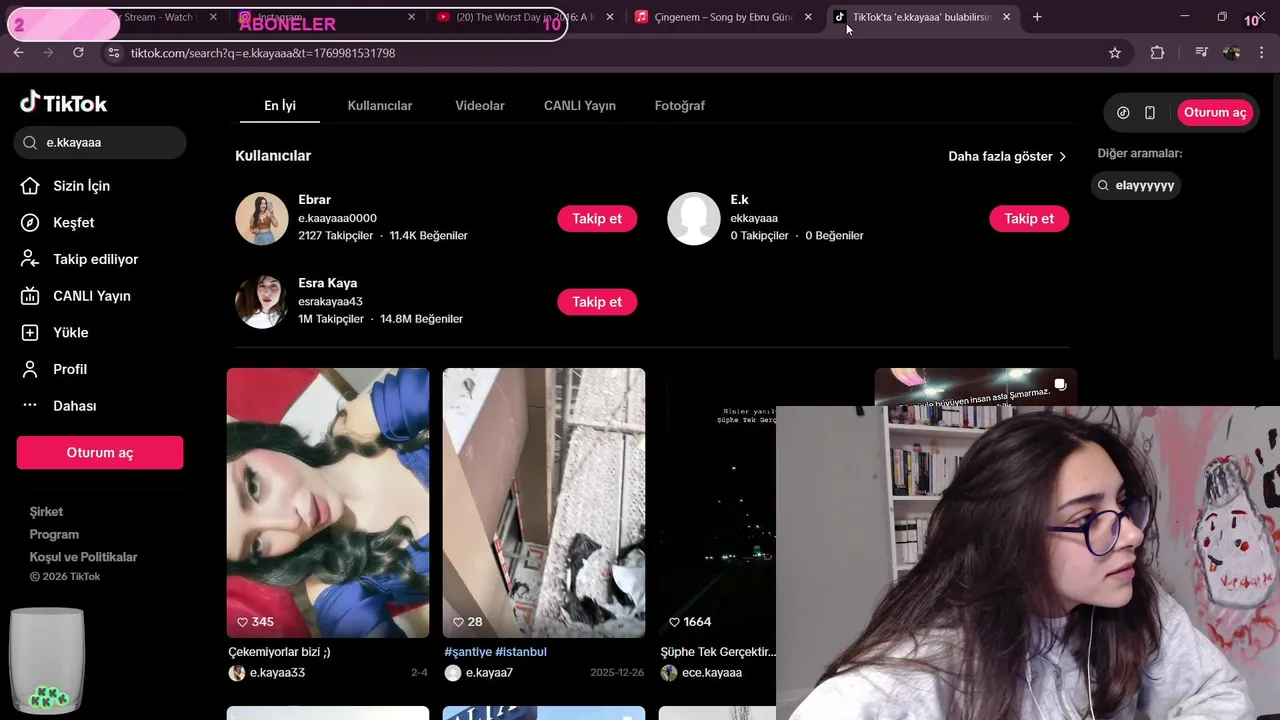
Task: Click the #şantiye #istanbul hashtag caption
Action: point(496,652)
